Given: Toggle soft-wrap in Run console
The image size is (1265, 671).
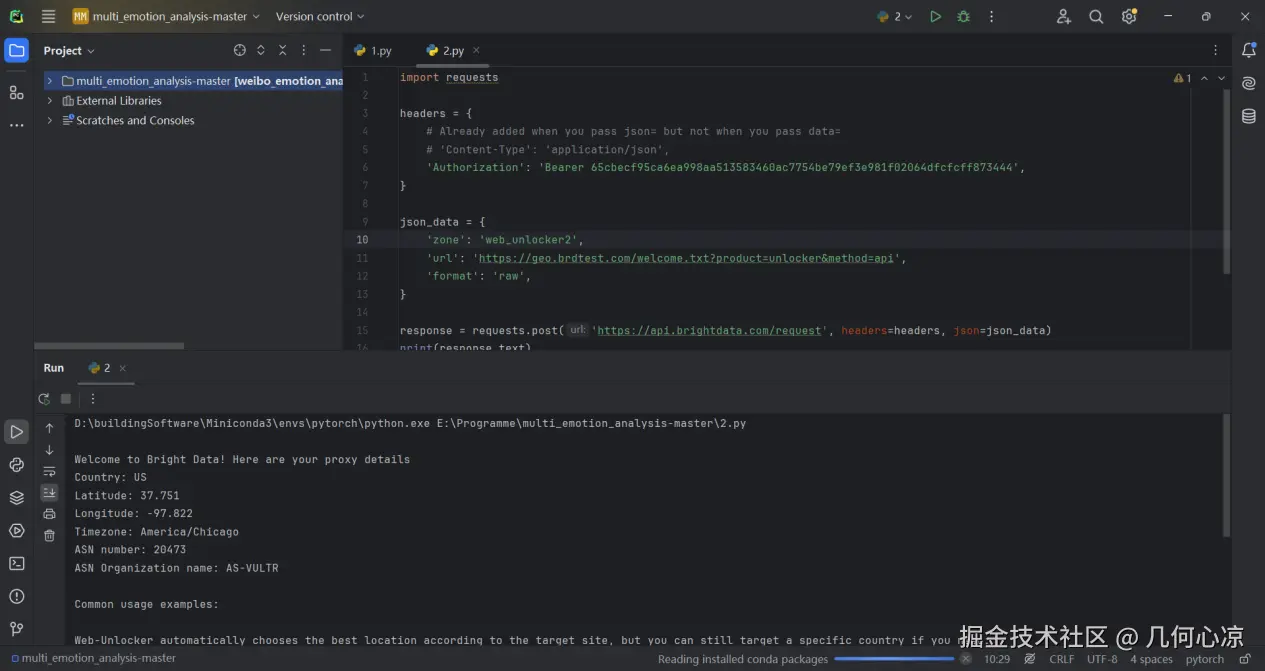Looking at the screenshot, I should pyautogui.click(x=49, y=471).
